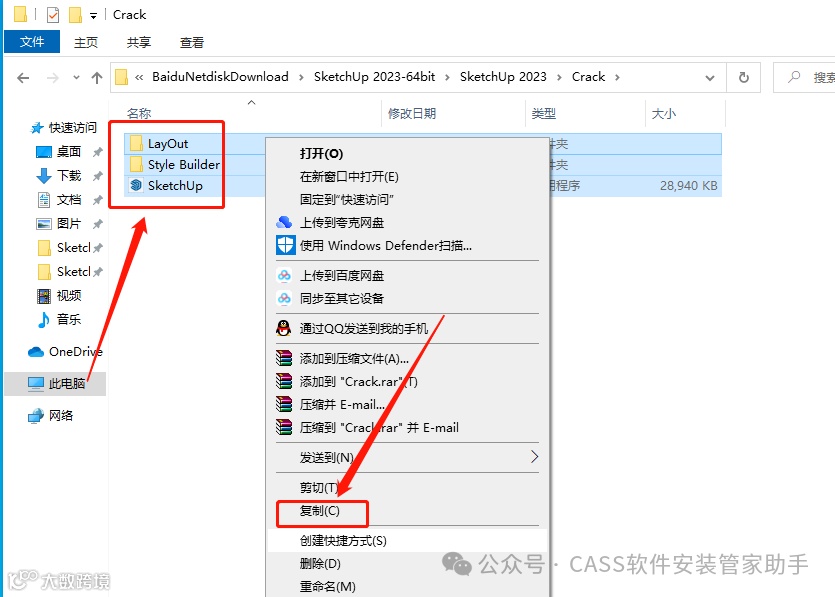Choose 通过QQ发送到我的手机 menu entry
Screen dimensions: 835x597
click(408, 329)
